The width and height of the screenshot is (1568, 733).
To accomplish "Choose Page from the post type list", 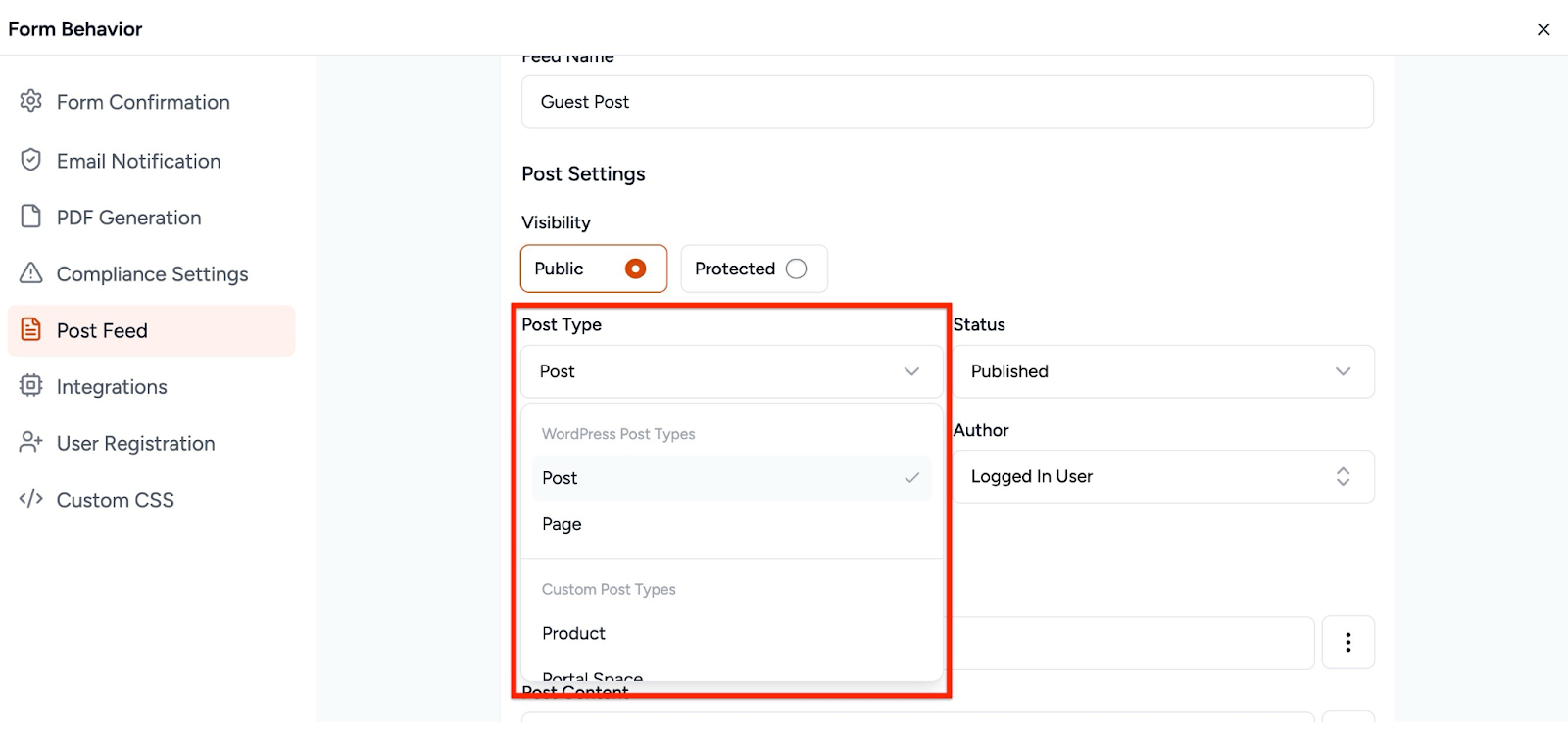I will [x=563, y=525].
